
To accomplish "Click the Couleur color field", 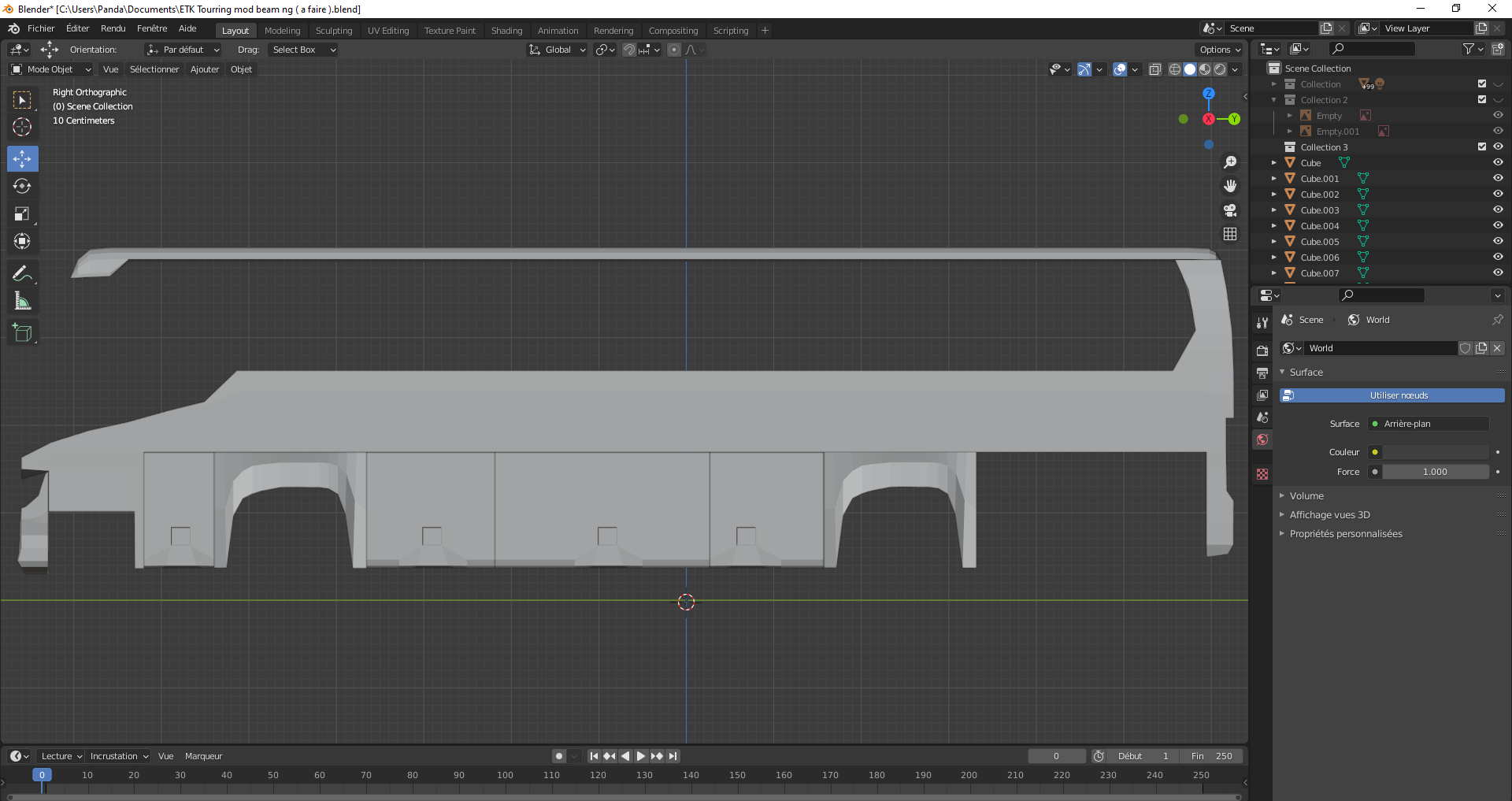I will 1435,452.
